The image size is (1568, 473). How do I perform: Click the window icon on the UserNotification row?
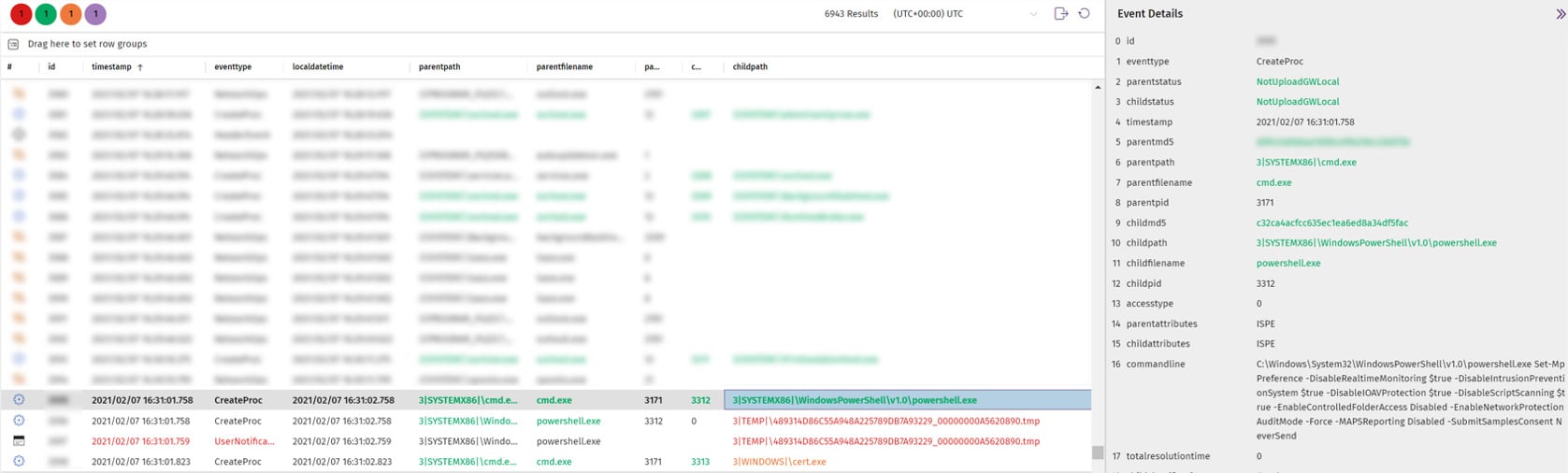(x=19, y=441)
